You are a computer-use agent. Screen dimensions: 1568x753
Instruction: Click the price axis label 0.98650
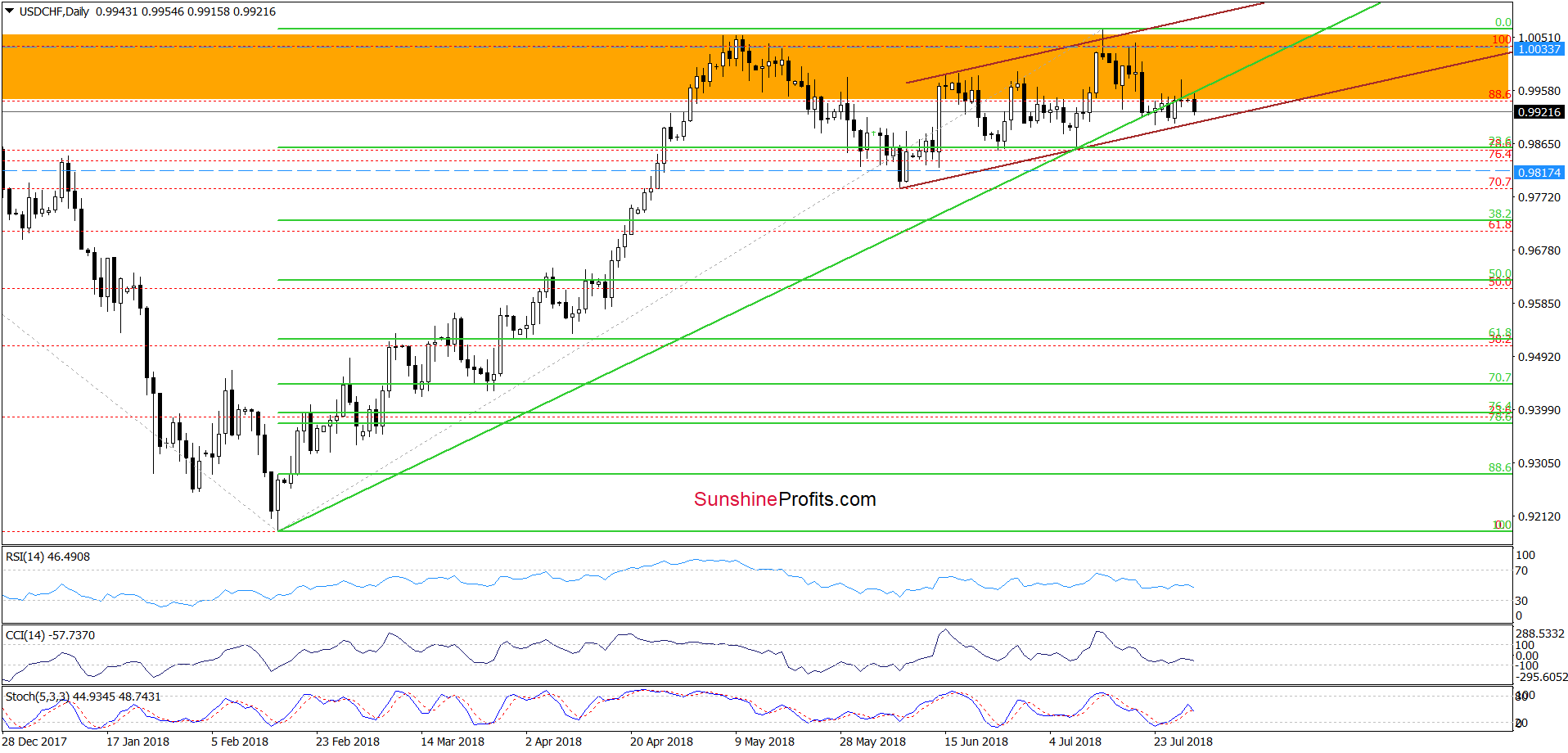1539,144
